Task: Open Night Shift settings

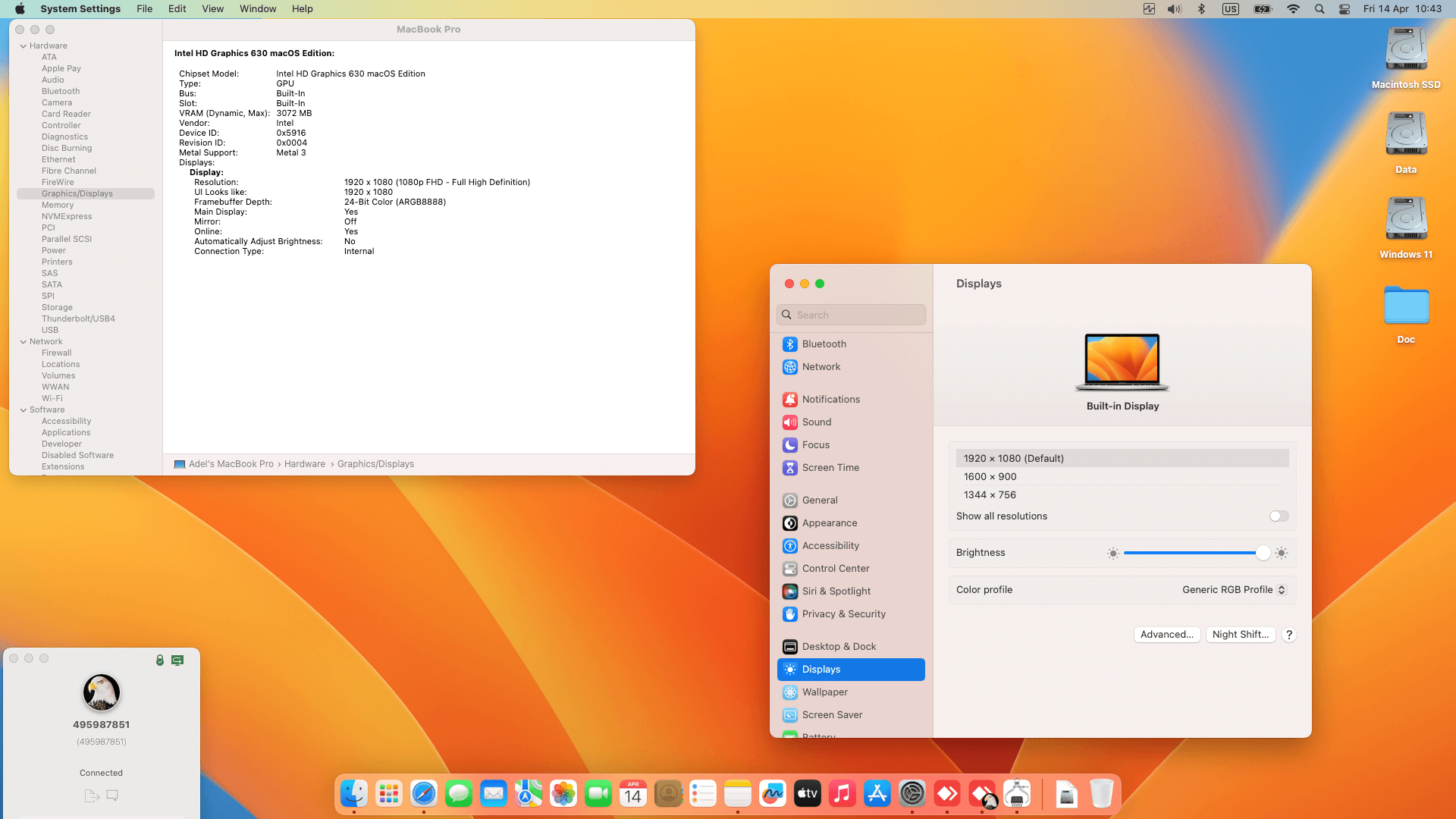Action: coord(1241,635)
